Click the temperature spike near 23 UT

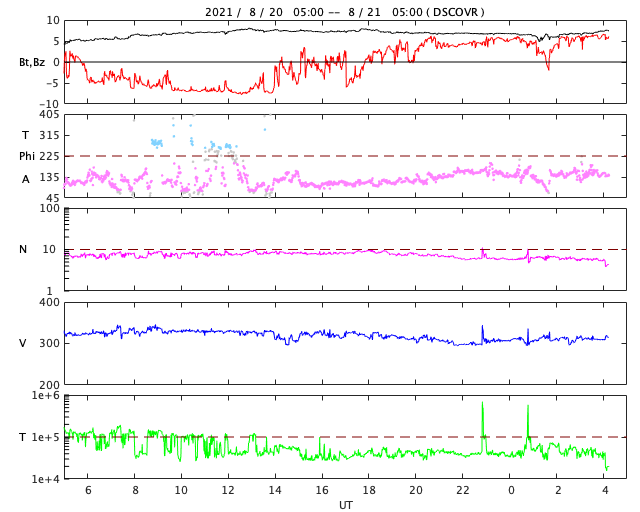coord(482,425)
